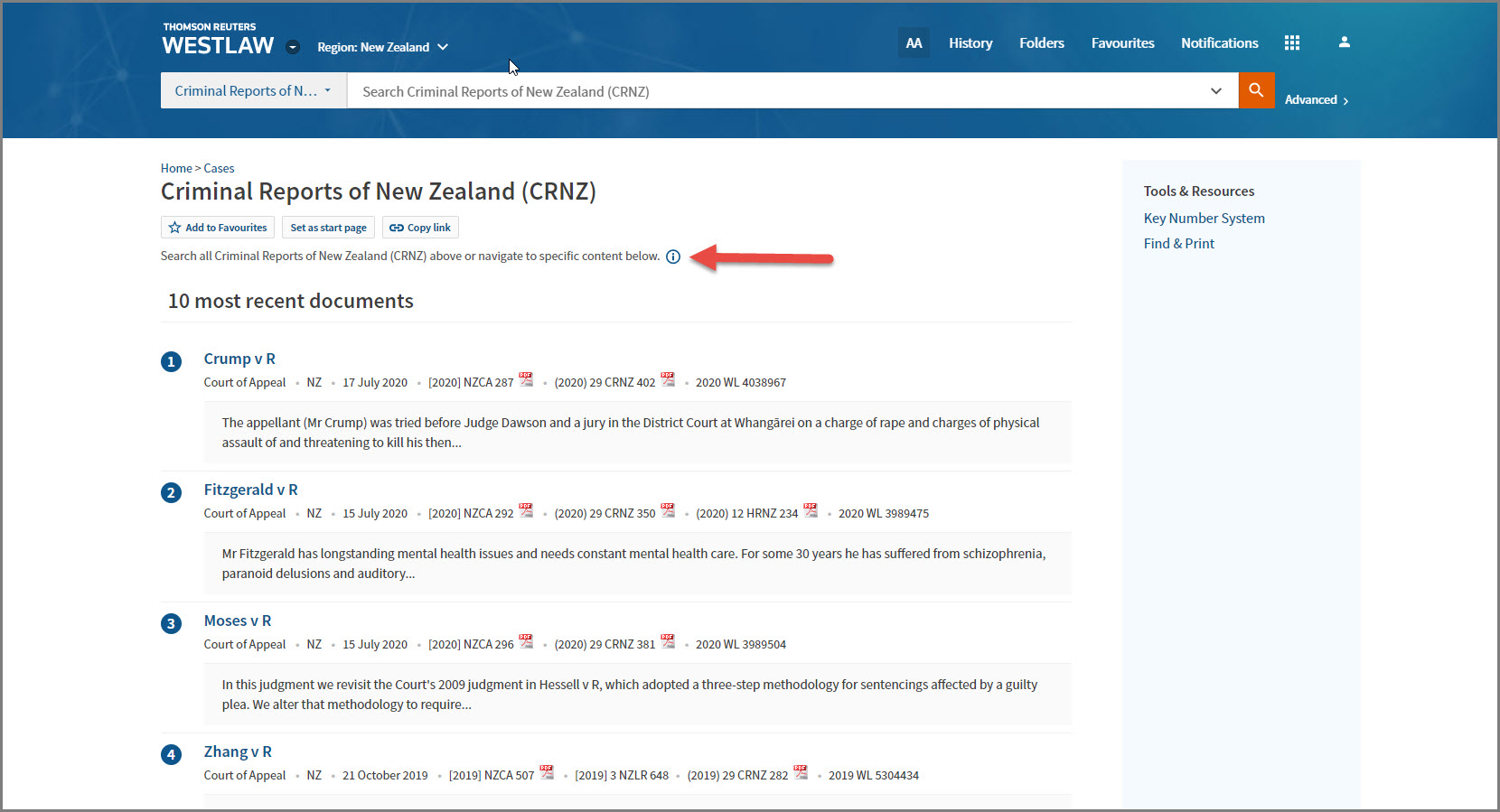Open the Favourites menu
The width and height of the screenshot is (1500, 812).
point(1123,42)
